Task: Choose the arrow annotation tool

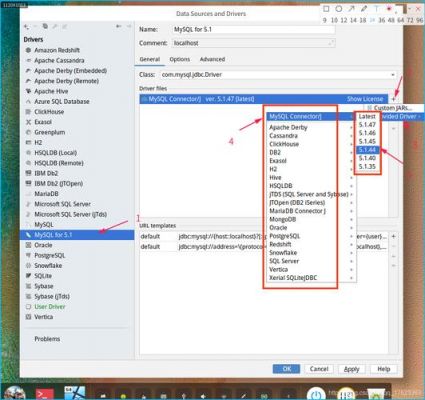Action: (352, 9)
